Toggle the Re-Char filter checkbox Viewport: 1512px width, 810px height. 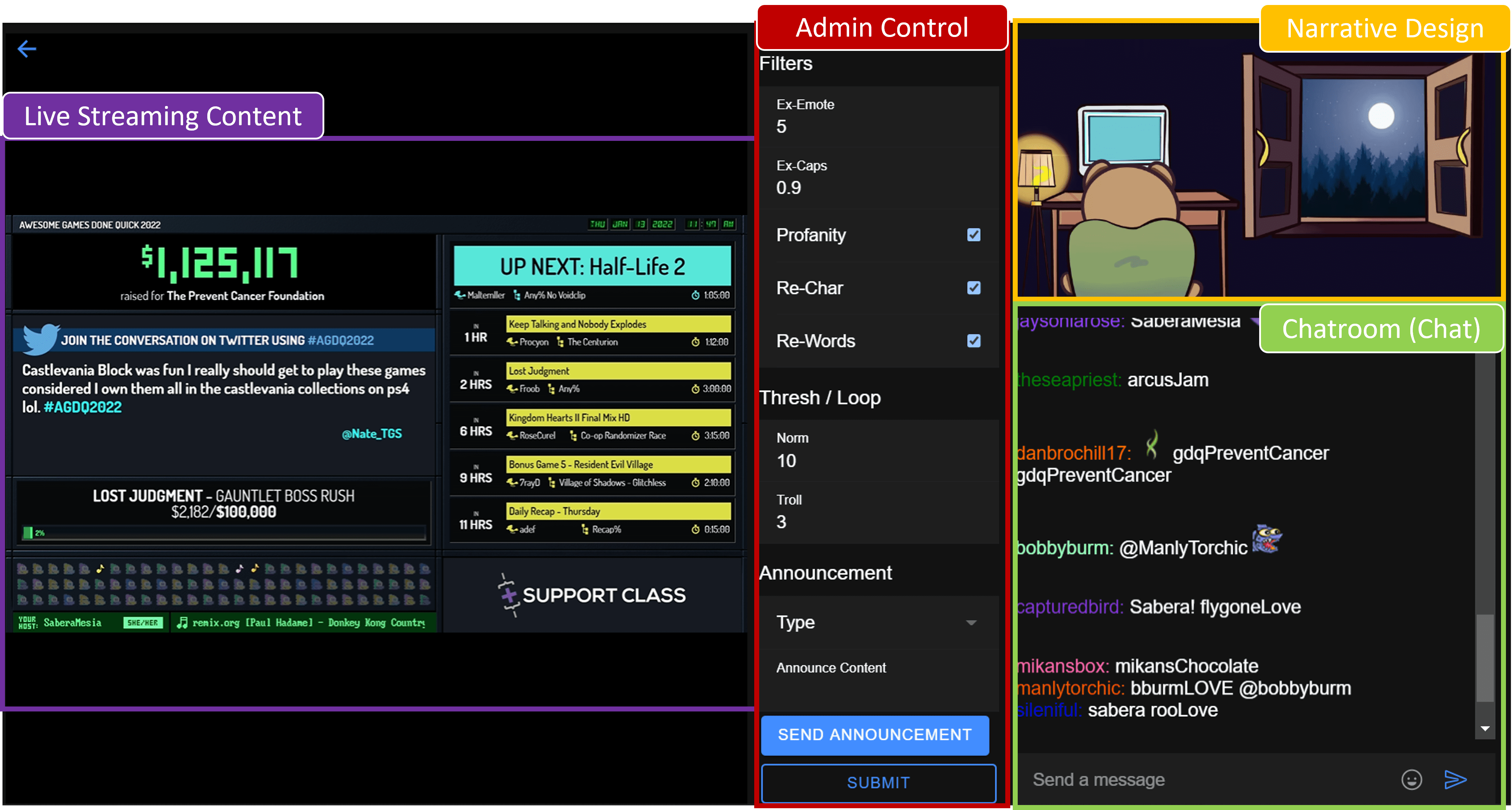973,288
